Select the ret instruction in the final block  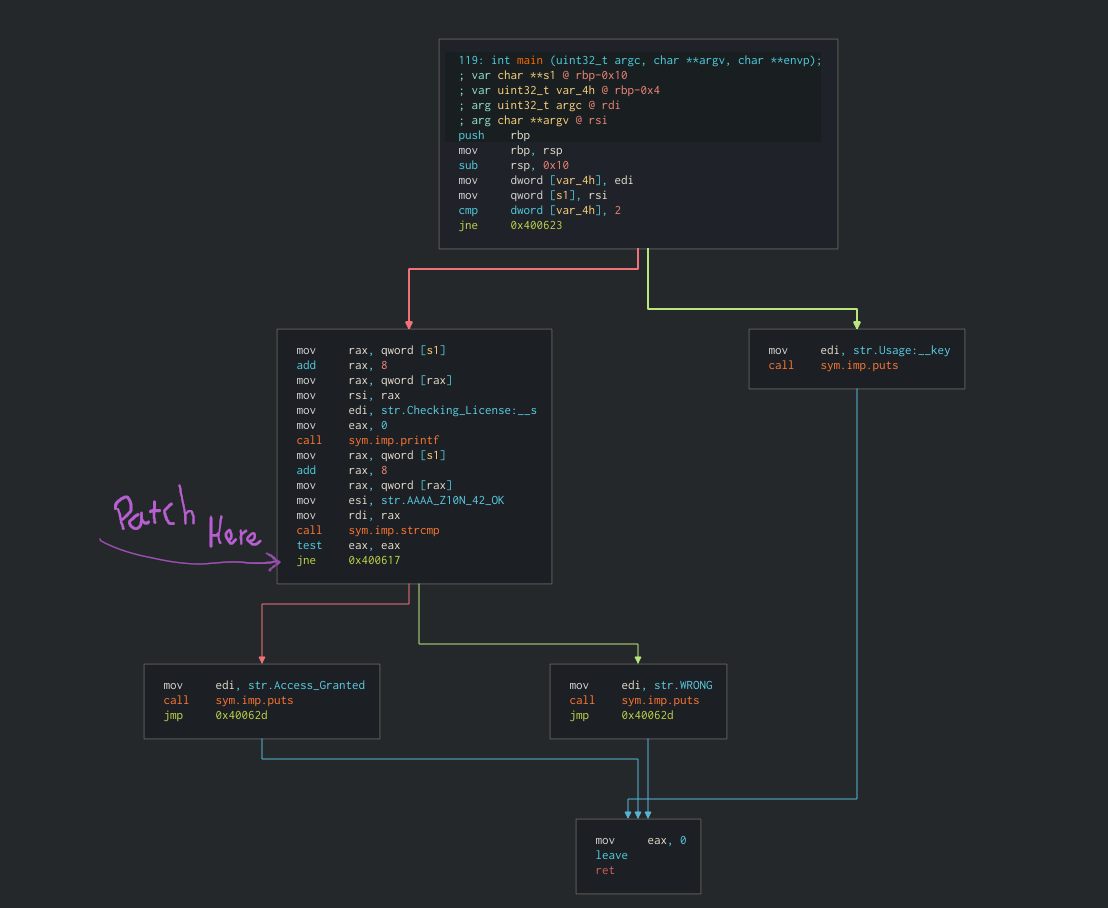tap(605, 870)
